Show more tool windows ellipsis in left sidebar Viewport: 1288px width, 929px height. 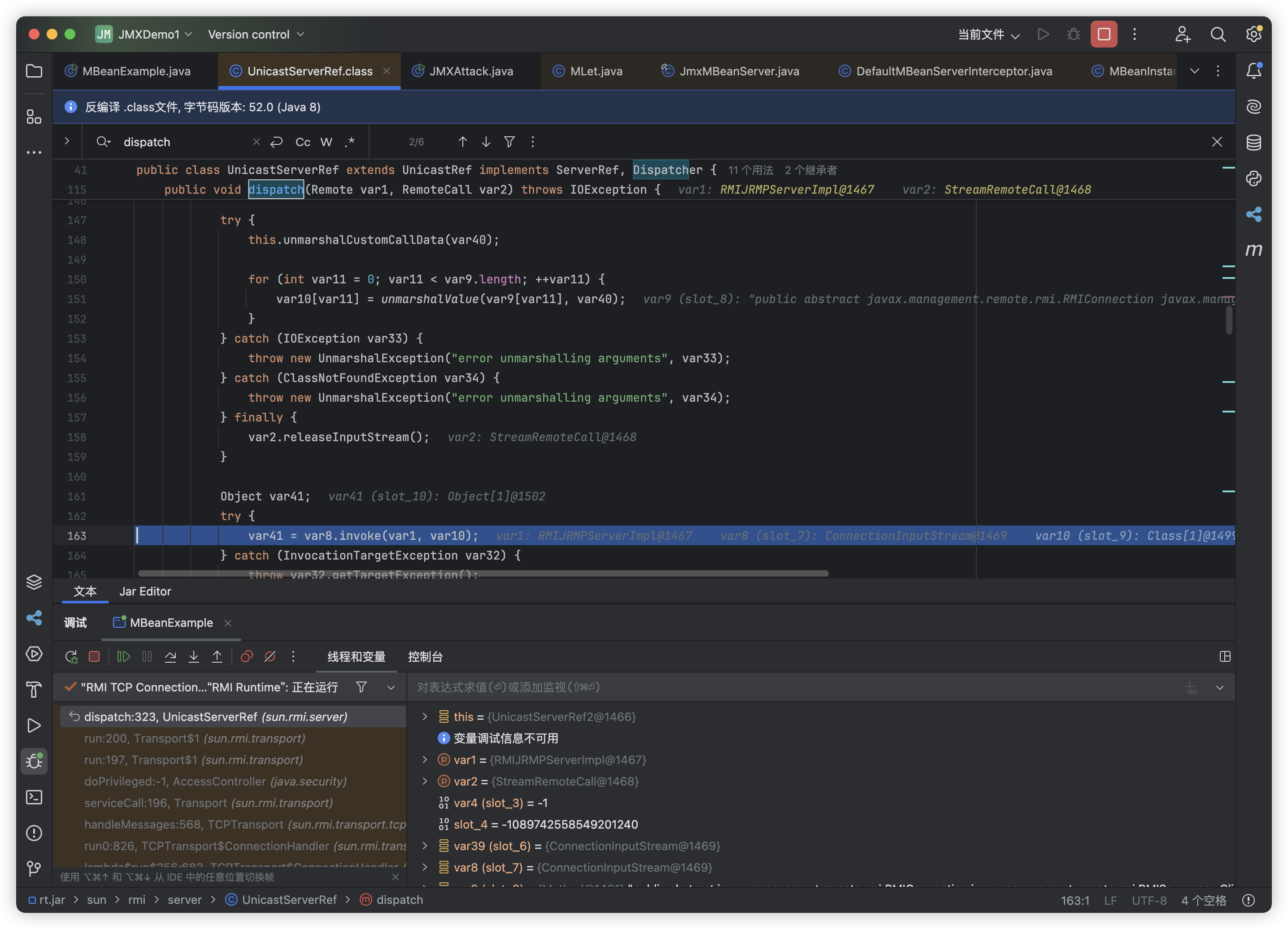(x=34, y=152)
